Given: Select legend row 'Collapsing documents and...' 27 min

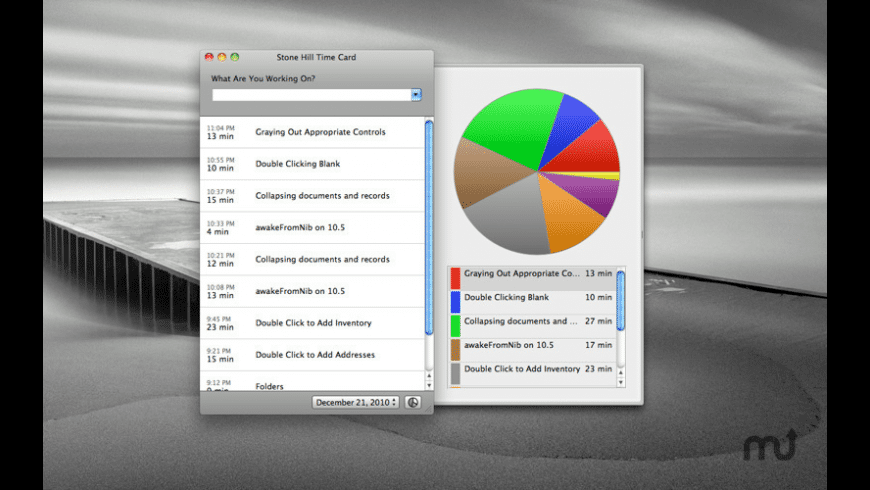Looking at the screenshot, I should 532,326.
